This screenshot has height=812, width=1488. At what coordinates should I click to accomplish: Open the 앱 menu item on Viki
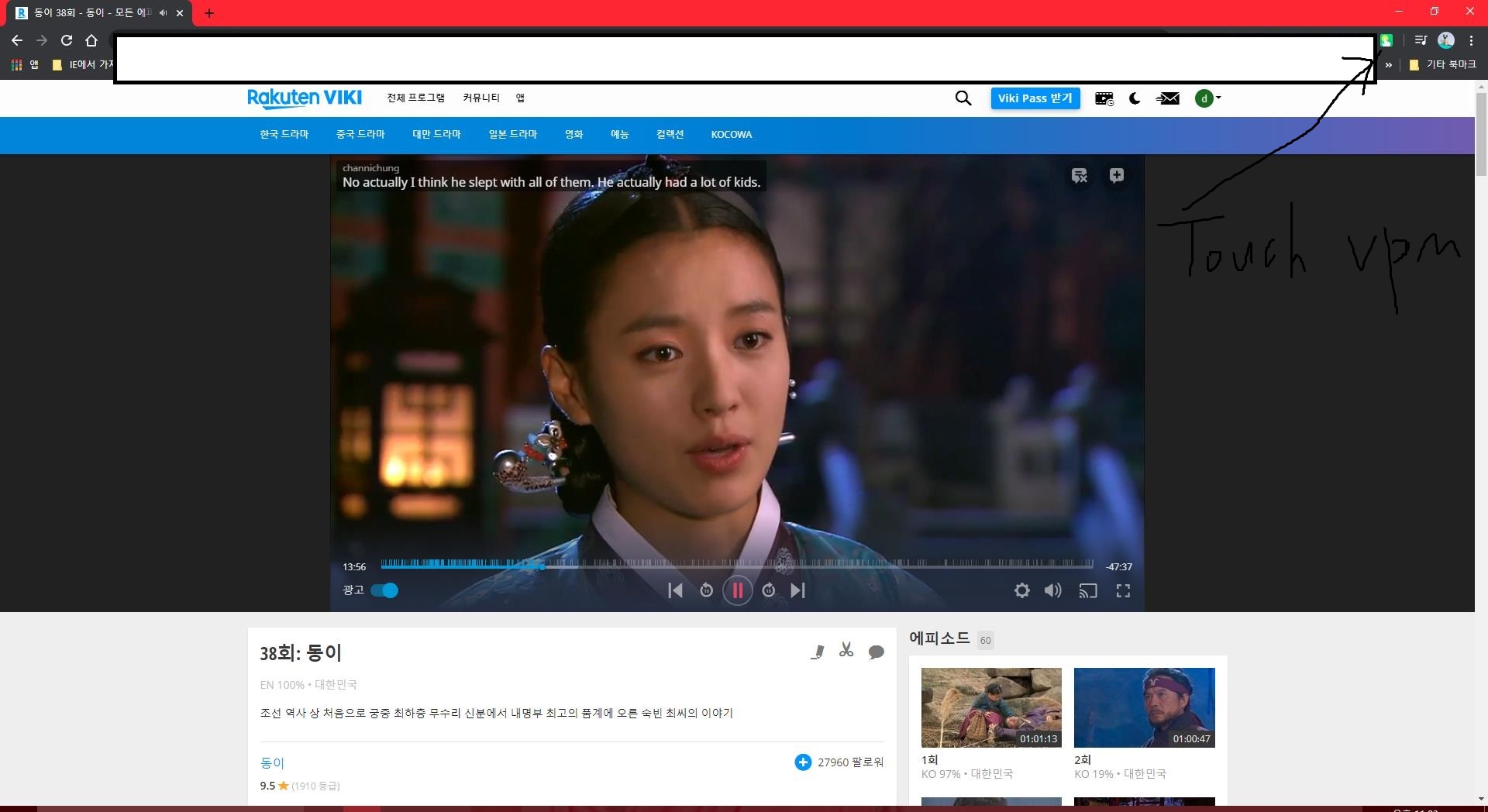click(x=520, y=98)
